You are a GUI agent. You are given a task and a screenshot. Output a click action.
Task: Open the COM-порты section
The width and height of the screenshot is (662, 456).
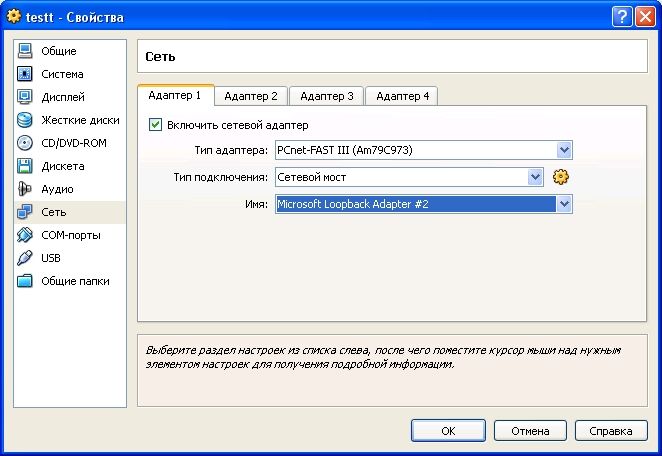pyautogui.click(x=69, y=235)
